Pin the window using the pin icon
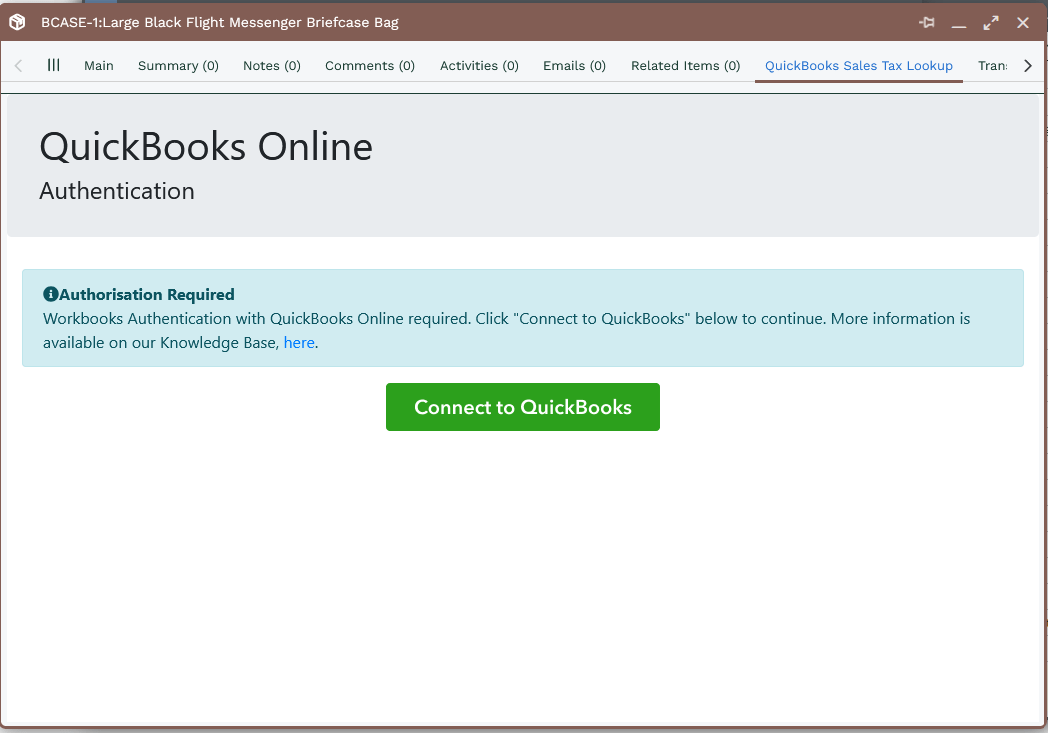 coord(926,22)
